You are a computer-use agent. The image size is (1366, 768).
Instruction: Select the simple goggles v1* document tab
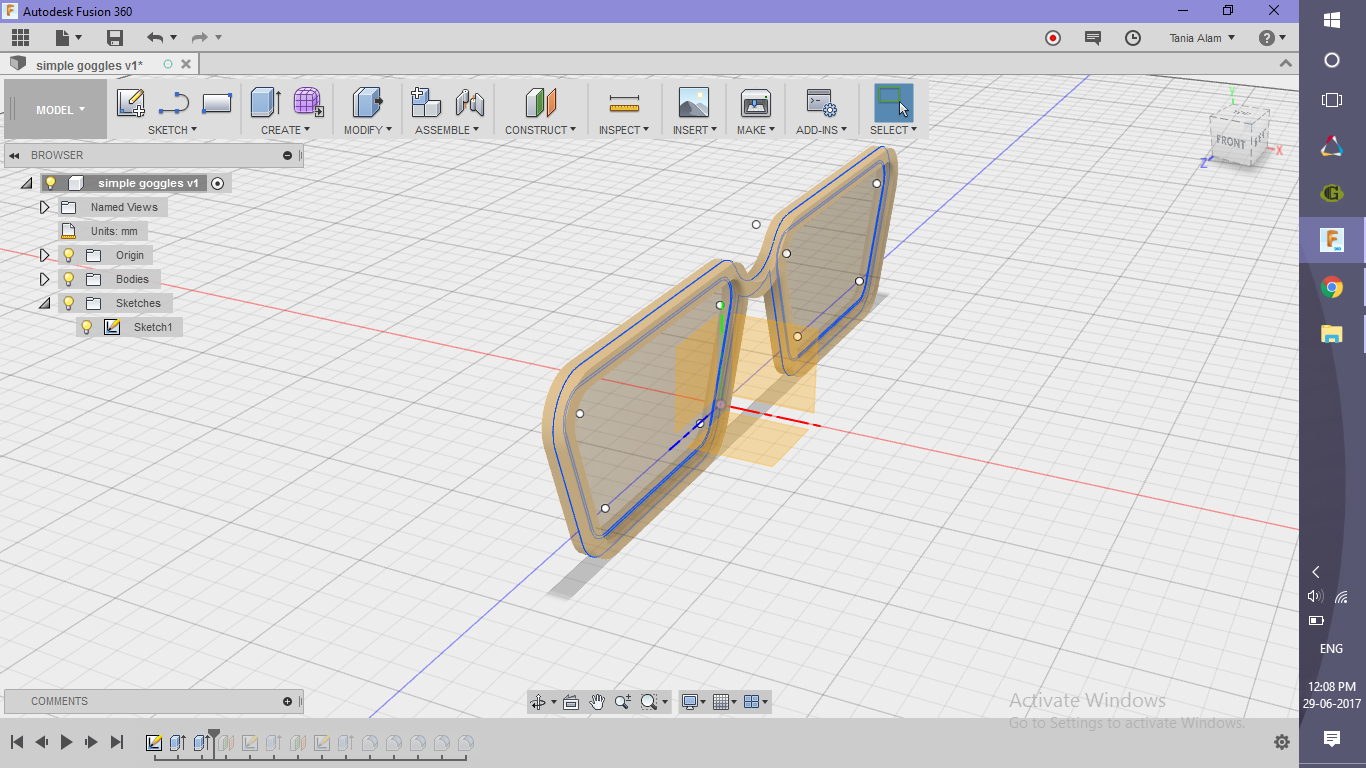pyautogui.click(x=88, y=65)
